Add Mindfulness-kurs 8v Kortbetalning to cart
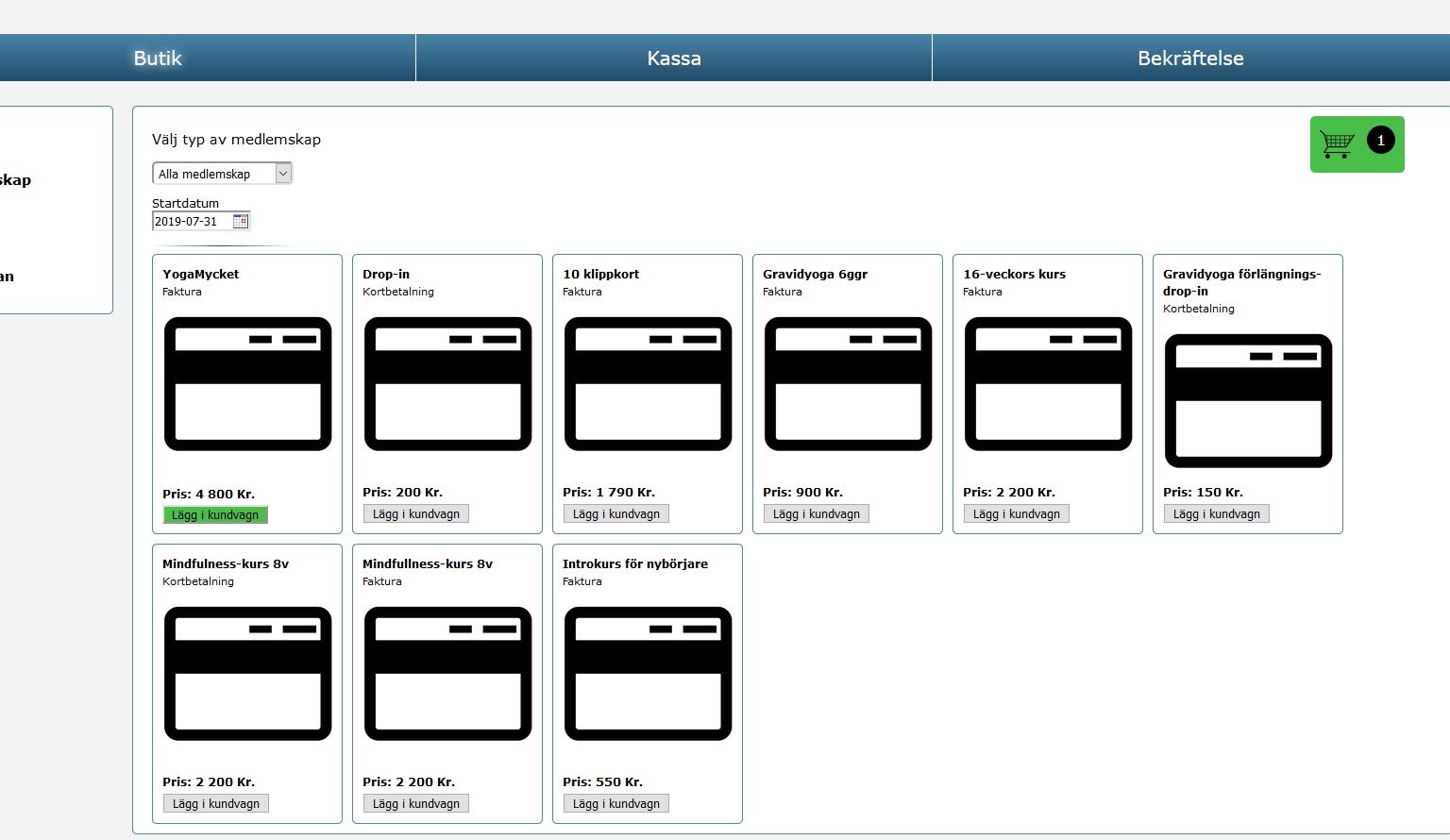The width and height of the screenshot is (1450, 840). (x=215, y=804)
